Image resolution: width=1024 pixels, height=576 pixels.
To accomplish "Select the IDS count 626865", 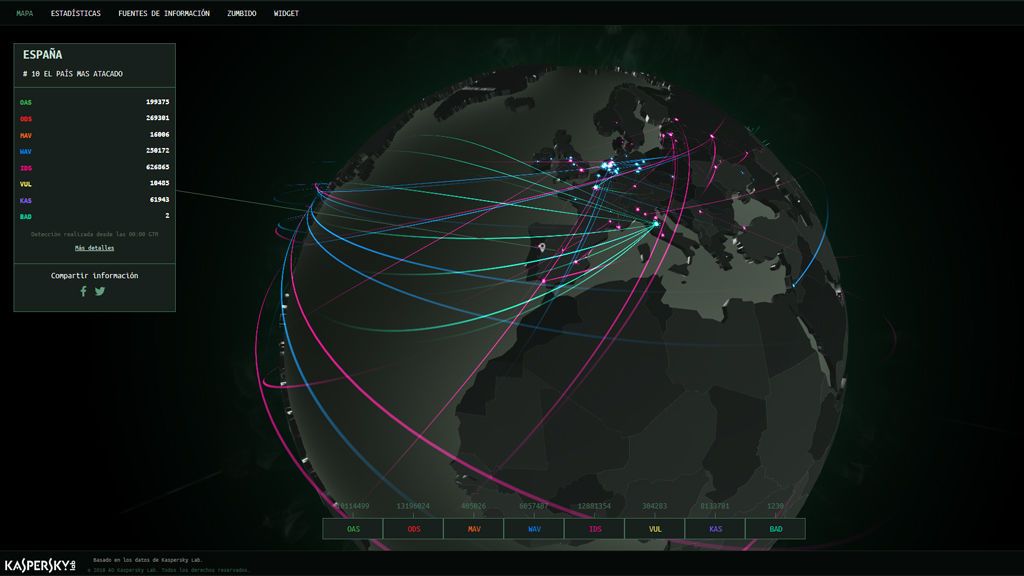I will click(x=157, y=167).
